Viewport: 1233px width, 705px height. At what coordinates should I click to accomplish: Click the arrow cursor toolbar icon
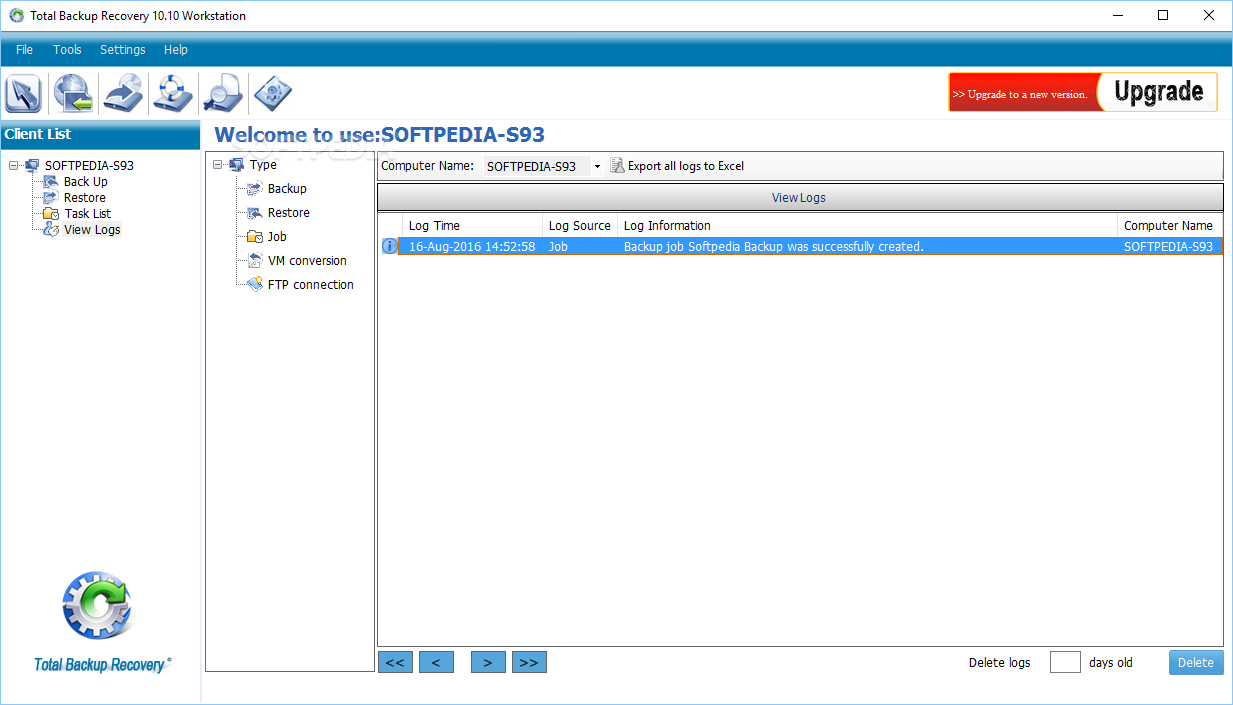23,94
